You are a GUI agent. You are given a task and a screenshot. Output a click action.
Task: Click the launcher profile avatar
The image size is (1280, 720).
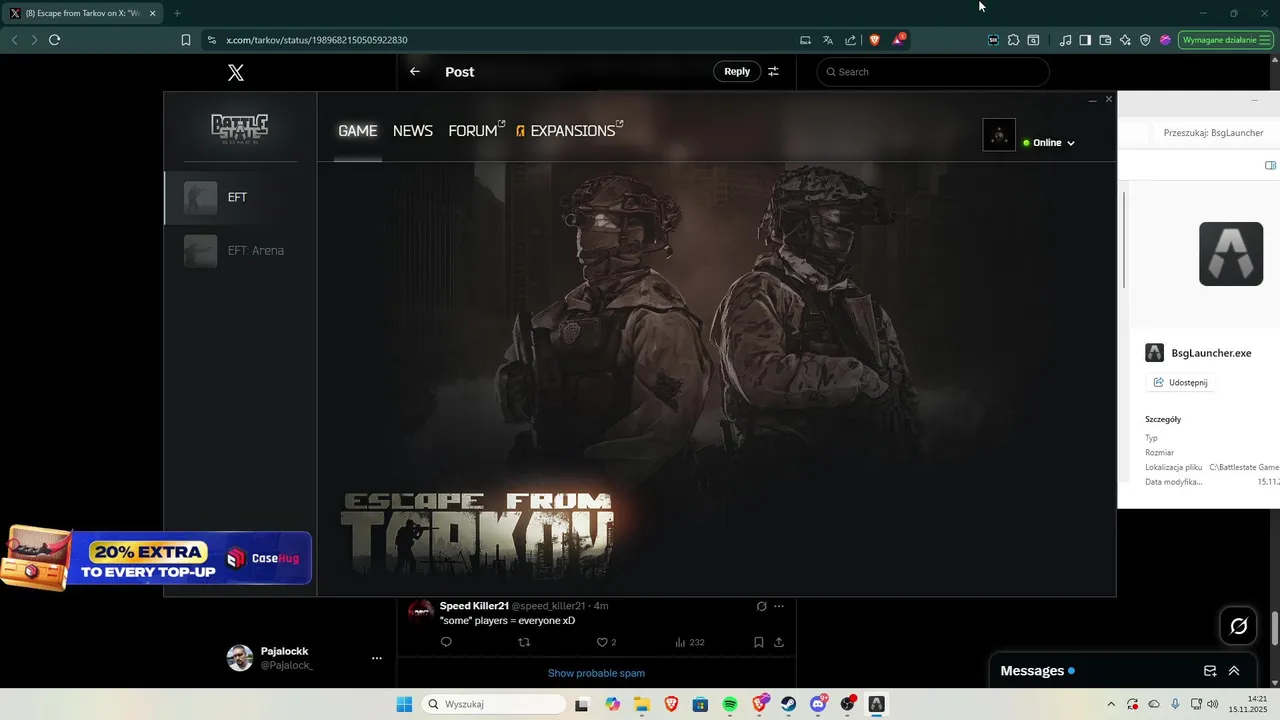(999, 135)
